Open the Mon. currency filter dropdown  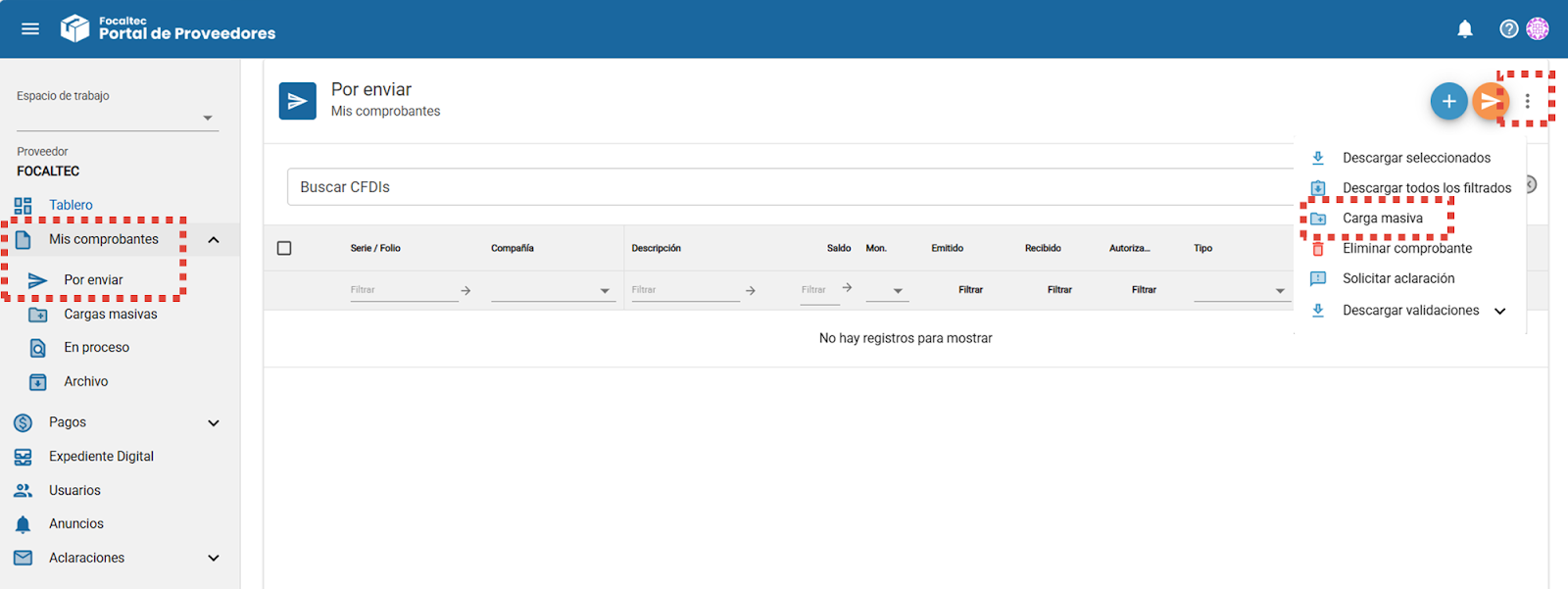[887, 290]
